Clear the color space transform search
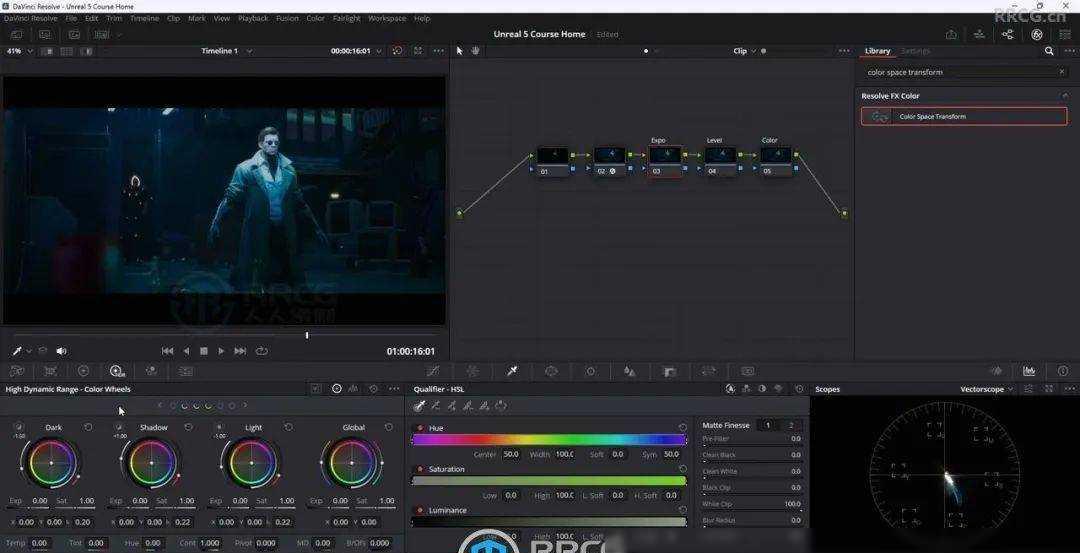The image size is (1080, 553). 1061,72
